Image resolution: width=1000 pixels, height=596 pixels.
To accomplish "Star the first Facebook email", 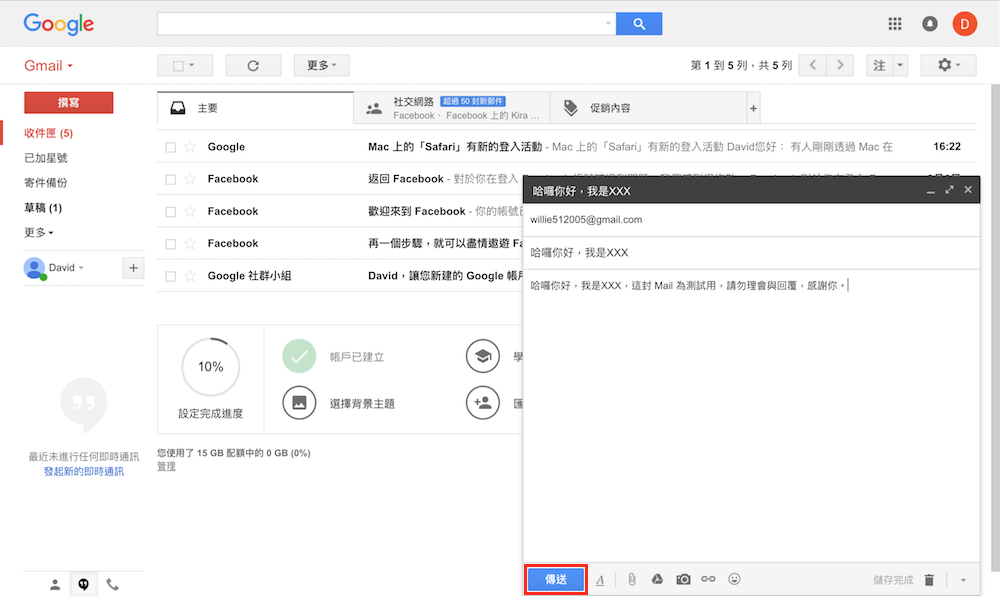I will (190, 179).
